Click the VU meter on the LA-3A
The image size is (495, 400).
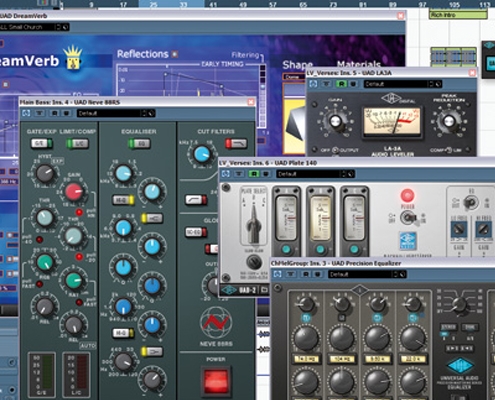(x=392, y=122)
